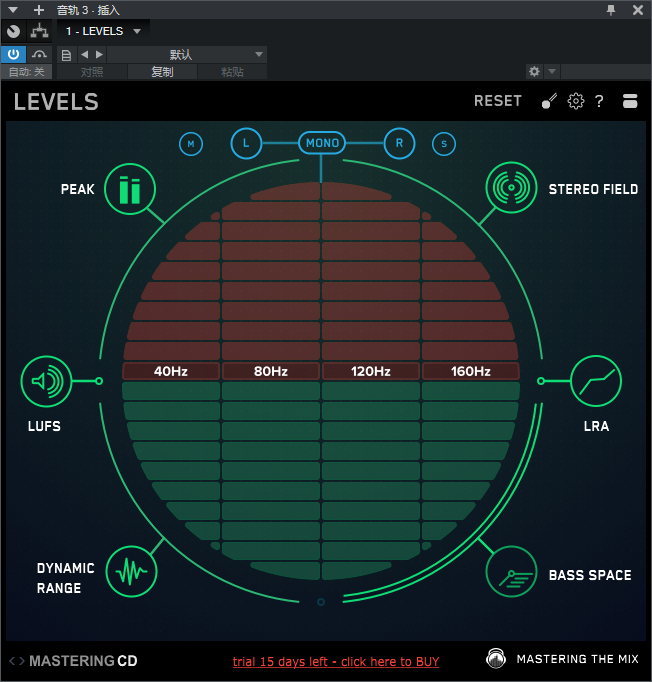Solo the Left channel (L)
The width and height of the screenshot is (652, 682).
(x=246, y=144)
